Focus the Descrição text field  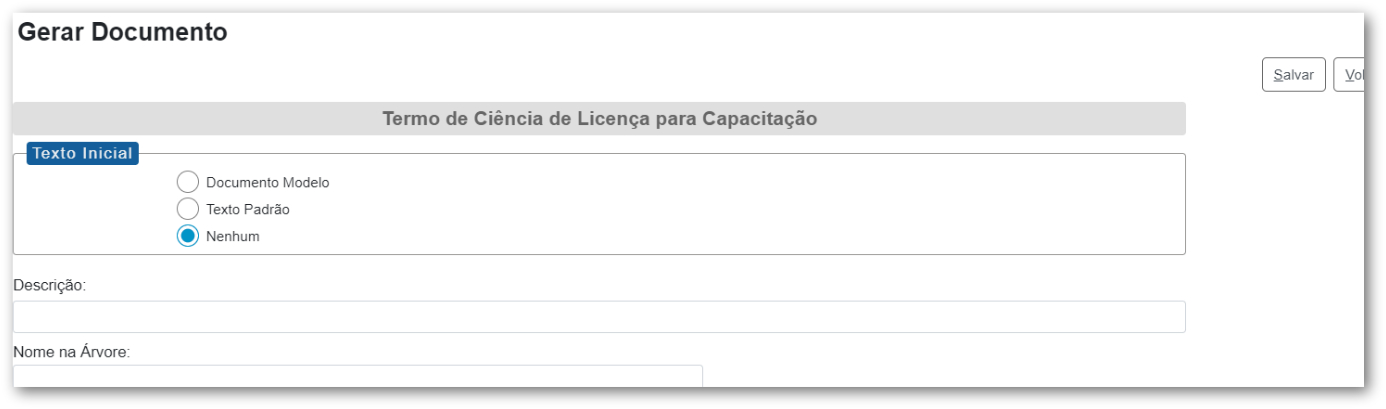point(599,317)
